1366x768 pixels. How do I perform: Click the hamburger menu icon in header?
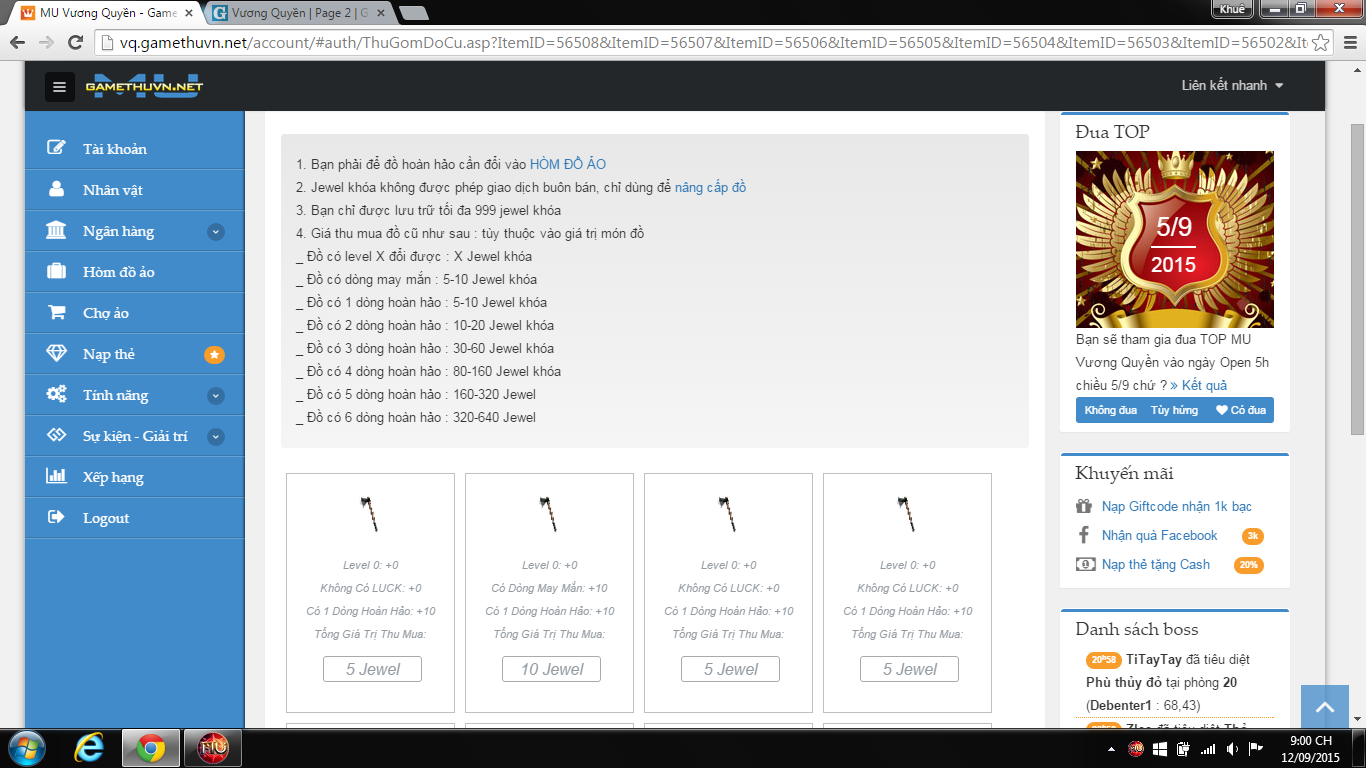[x=60, y=87]
